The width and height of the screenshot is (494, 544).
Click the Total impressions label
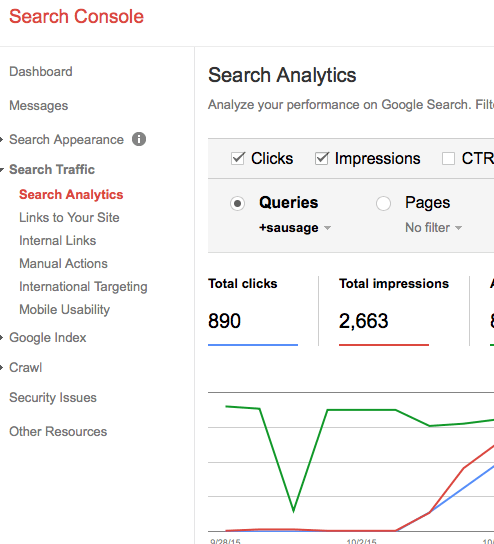394,284
